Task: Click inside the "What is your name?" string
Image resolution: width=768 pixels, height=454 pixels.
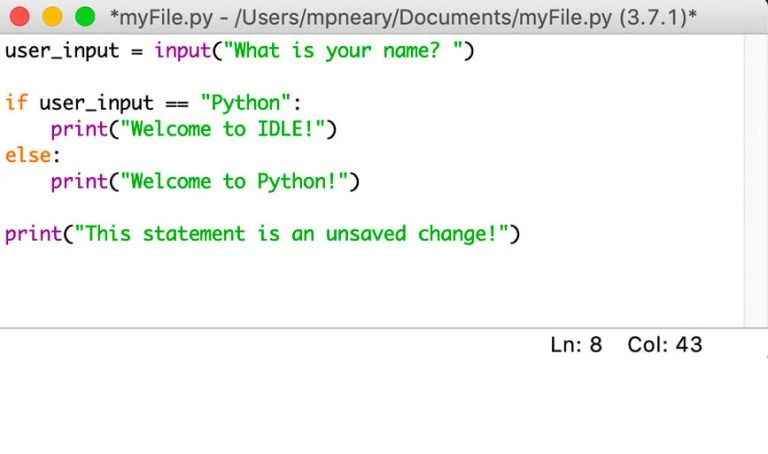Action: click(340, 50)
